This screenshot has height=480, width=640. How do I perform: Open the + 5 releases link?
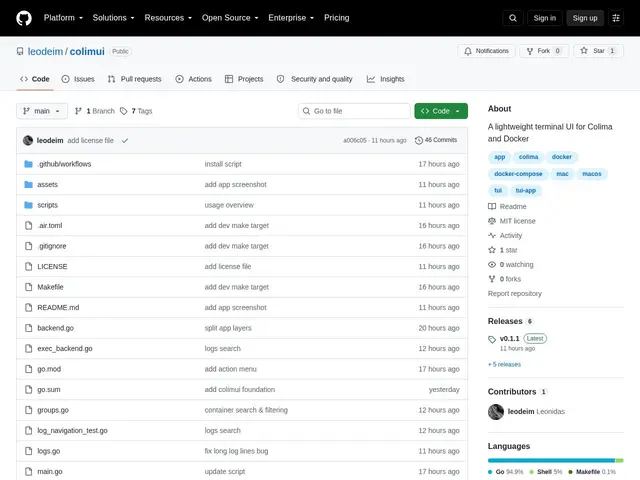pyautogui.click(x=504, y=364)
